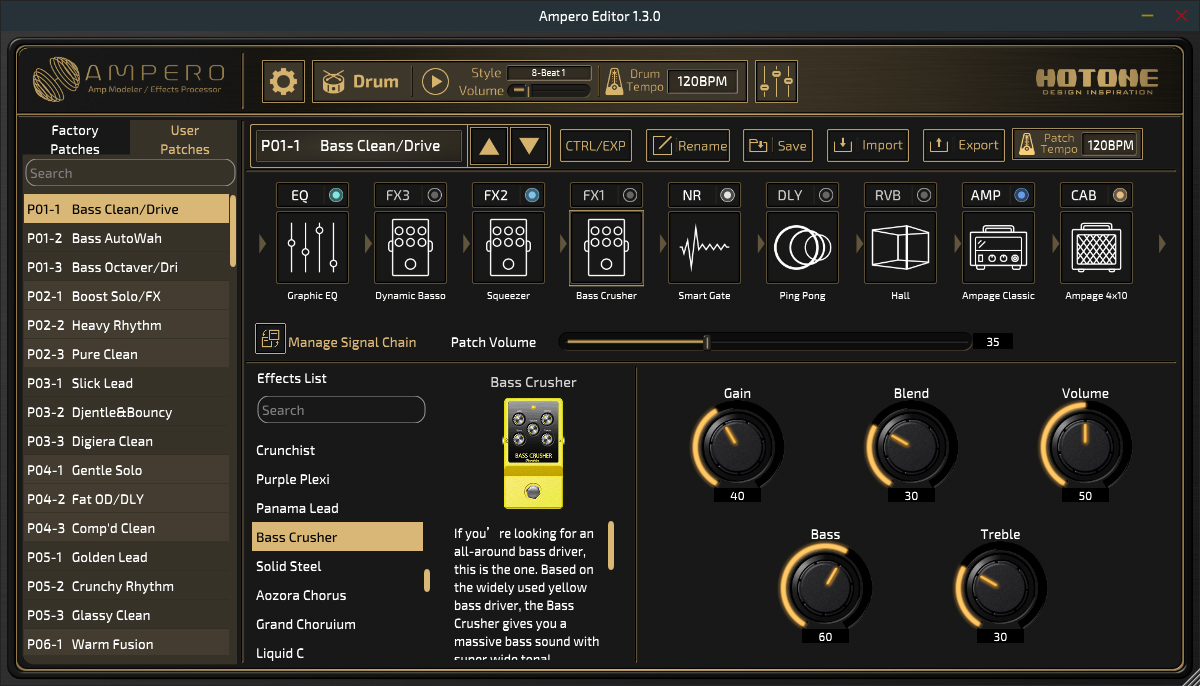This screenshot has width=1200, height=686.
Task: Click the Drum icon button
Action: [334, 82]
